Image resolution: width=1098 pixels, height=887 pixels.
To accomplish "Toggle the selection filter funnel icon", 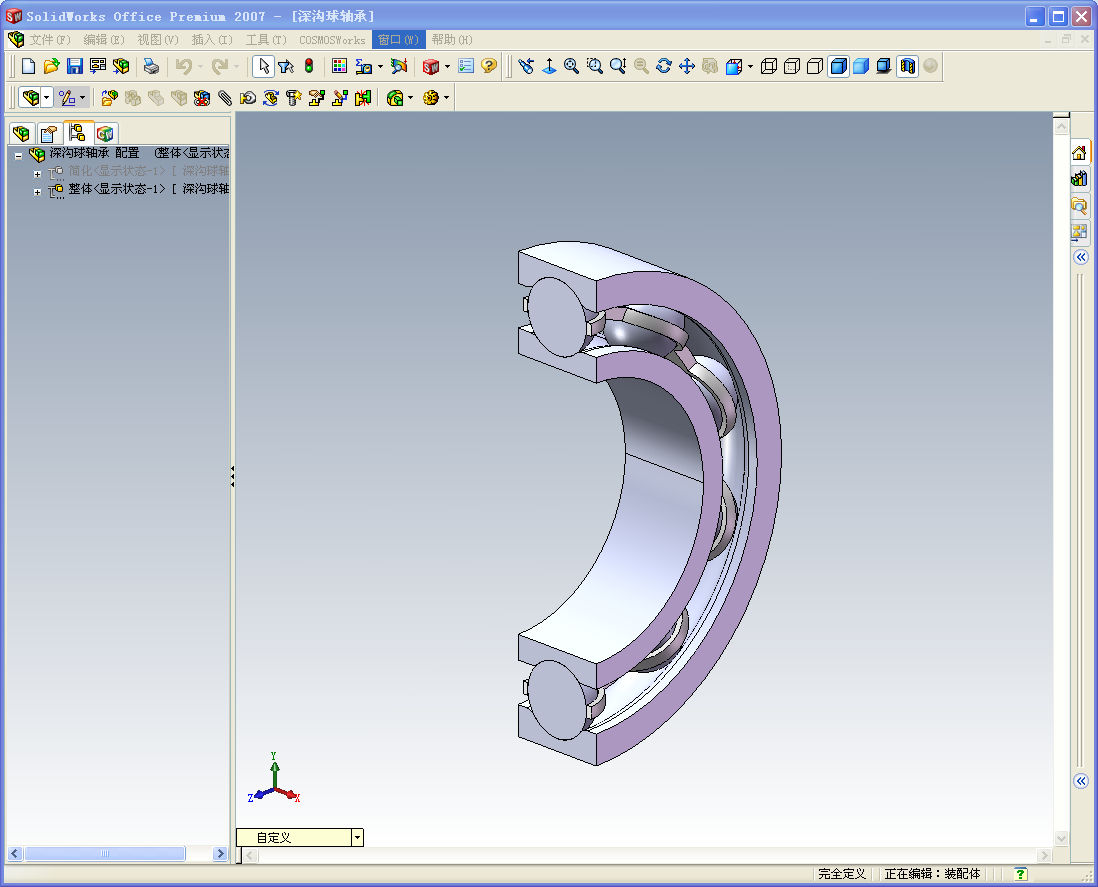I will 286,67.
